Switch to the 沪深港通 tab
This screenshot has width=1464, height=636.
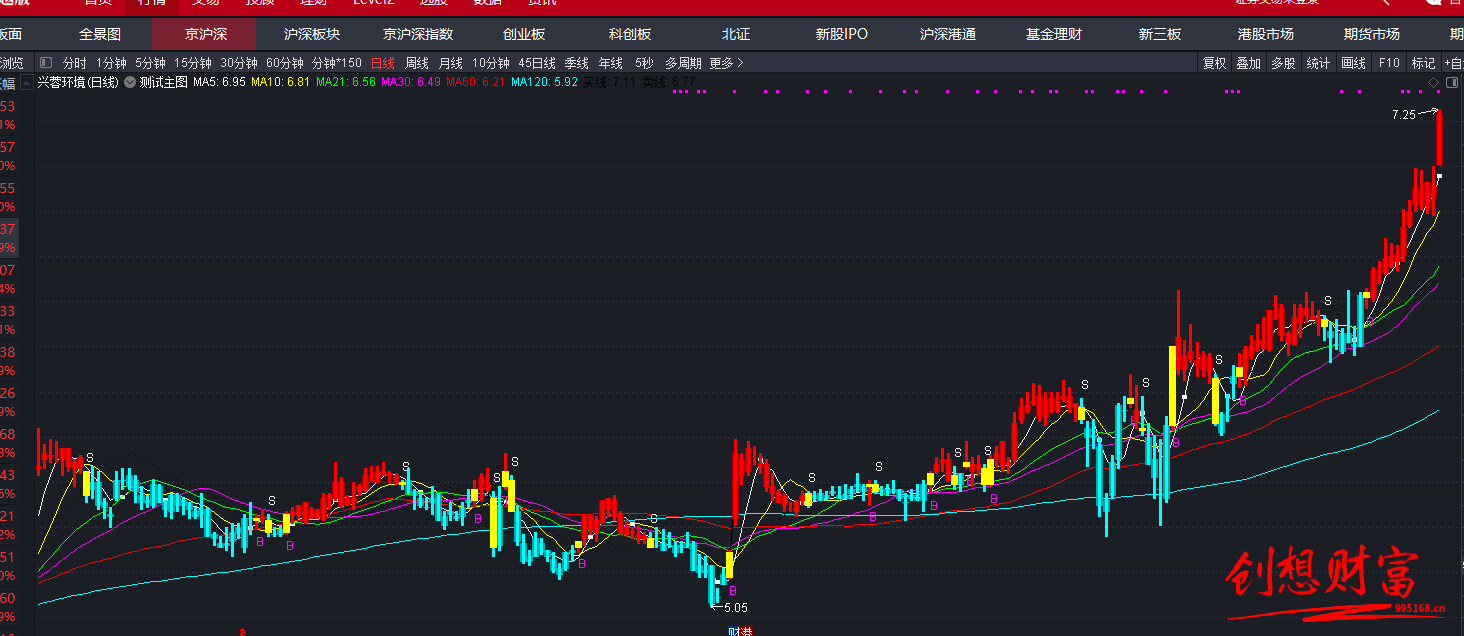click(948, 34)
